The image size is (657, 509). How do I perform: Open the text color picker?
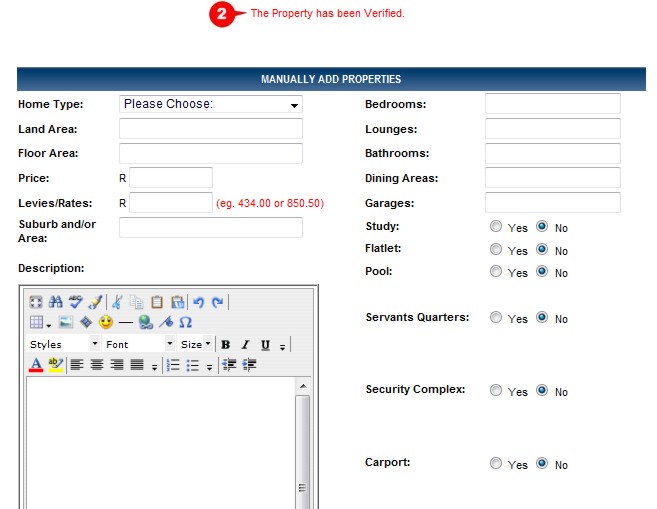point(36,365)
